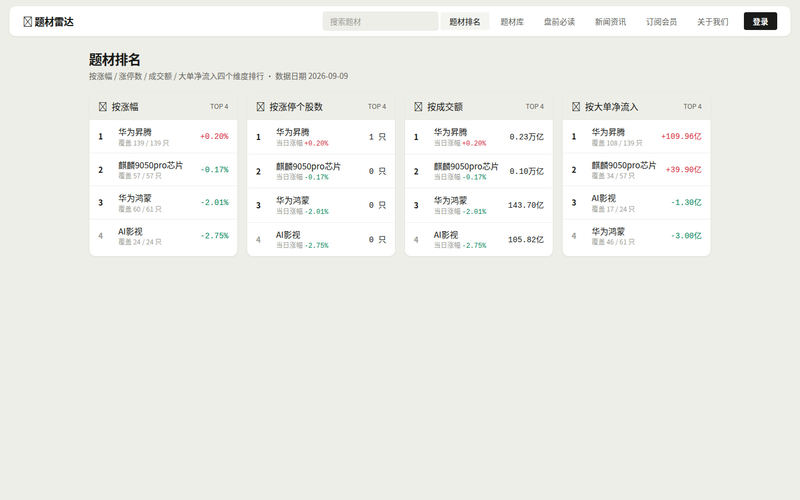800x500 pixels.
Task: Click the -3.00亿 net inflow value
Action: (x=686, y=236)
